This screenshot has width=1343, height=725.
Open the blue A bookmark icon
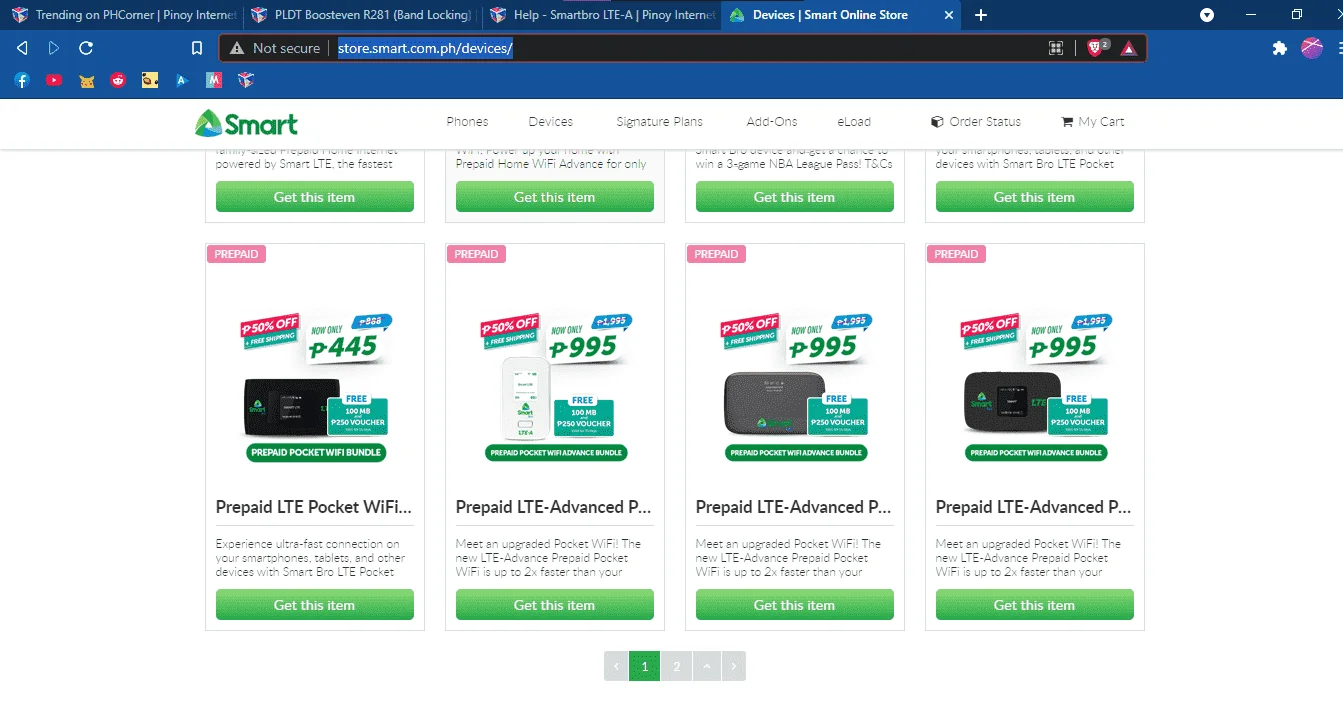[x=182, y=80]
